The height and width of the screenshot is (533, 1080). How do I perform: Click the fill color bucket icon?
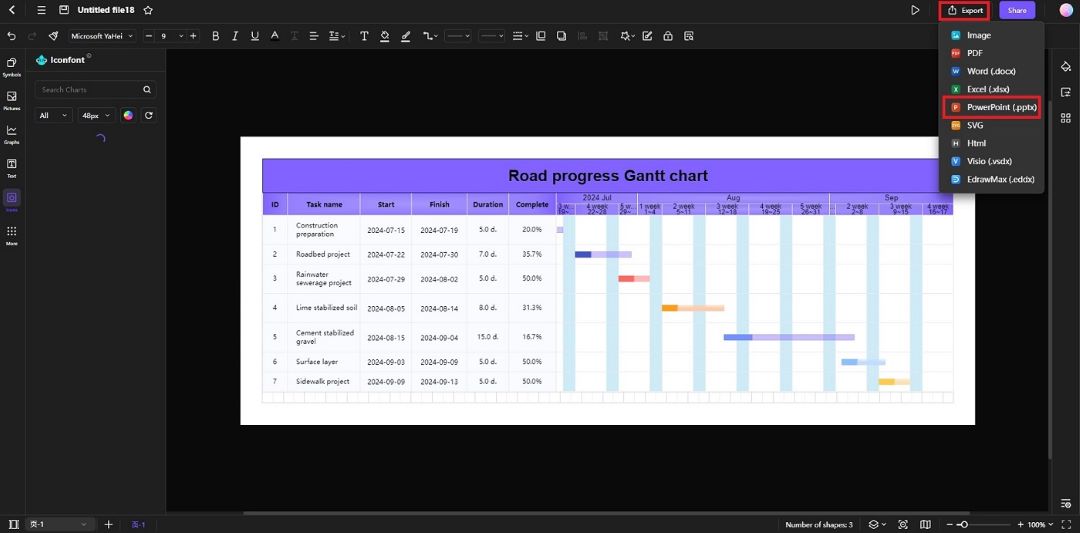pyautogui.click(x=385, y=36)
